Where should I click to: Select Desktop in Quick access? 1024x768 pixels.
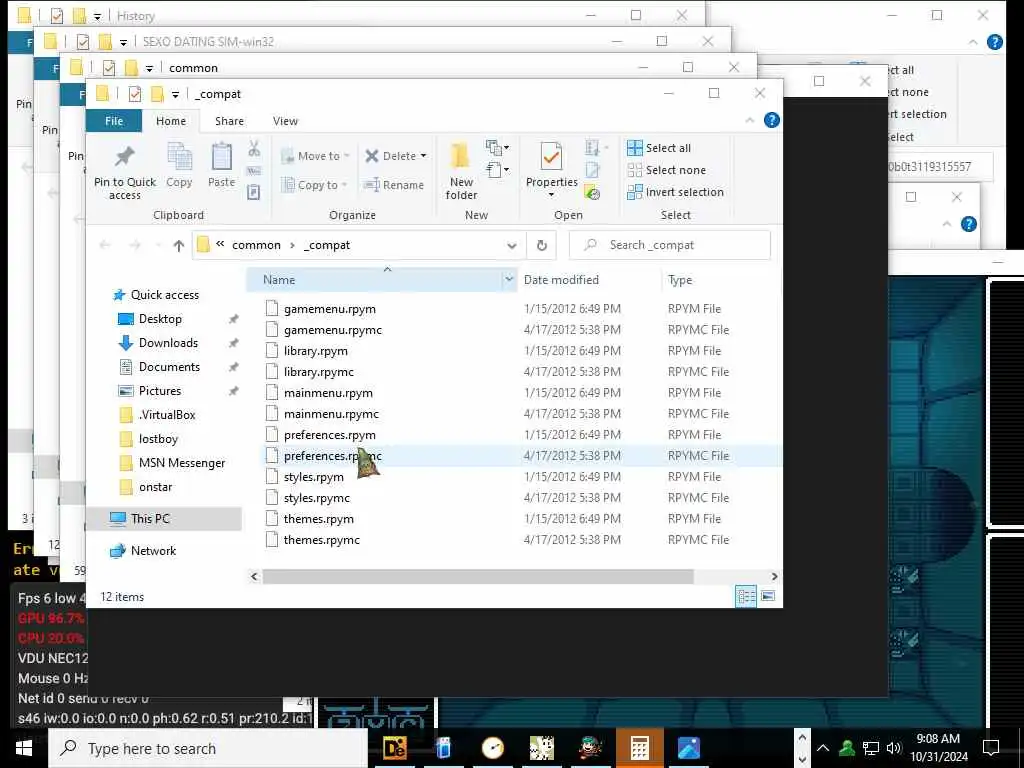pyautogui.click(x=160, y=319)
